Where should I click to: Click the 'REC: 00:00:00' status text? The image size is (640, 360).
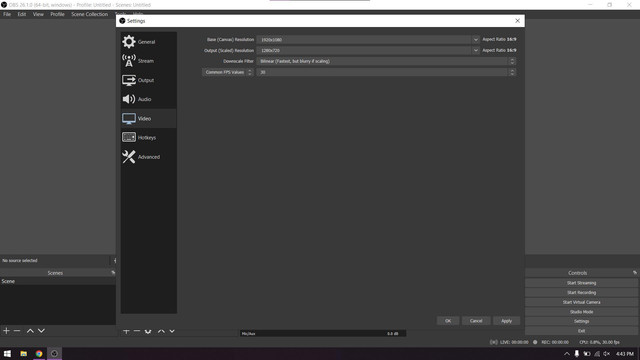555,342
